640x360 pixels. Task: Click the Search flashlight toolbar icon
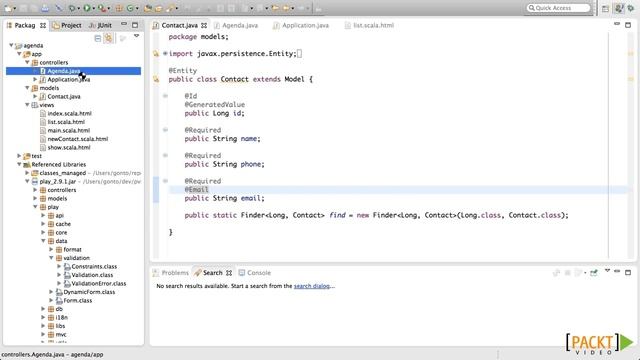[171, 8]
